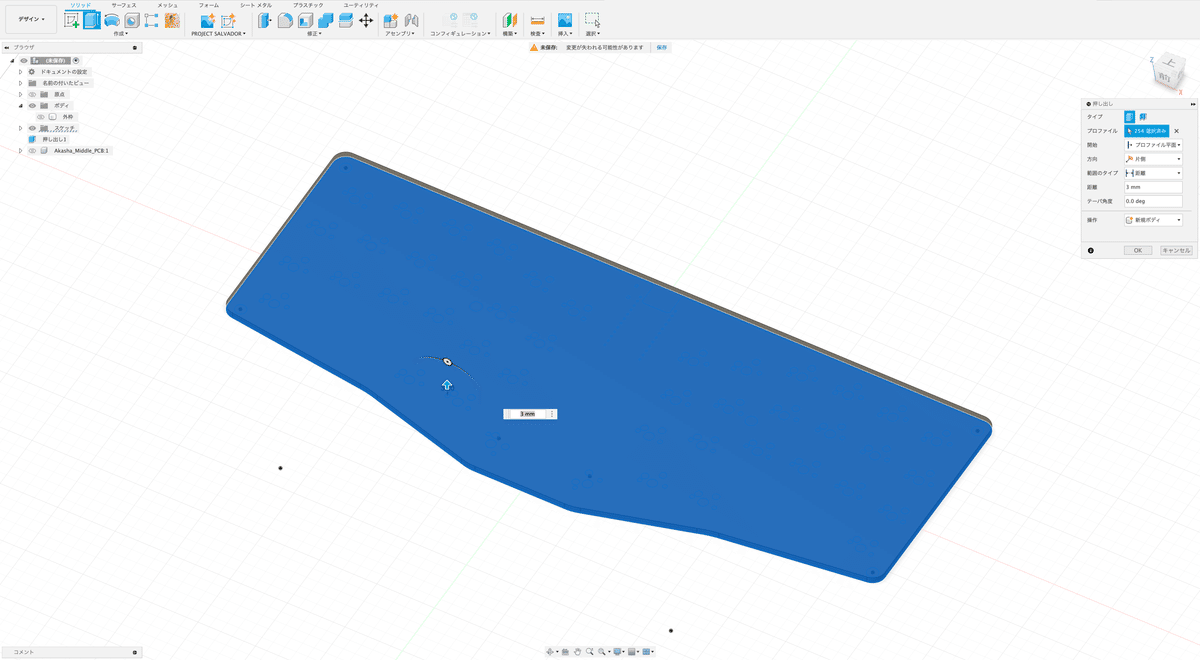This screenshot has height=660, width=1200.
Task: Select second PROJECT SALVADOR sketch icon
Action: pos(228,20)
